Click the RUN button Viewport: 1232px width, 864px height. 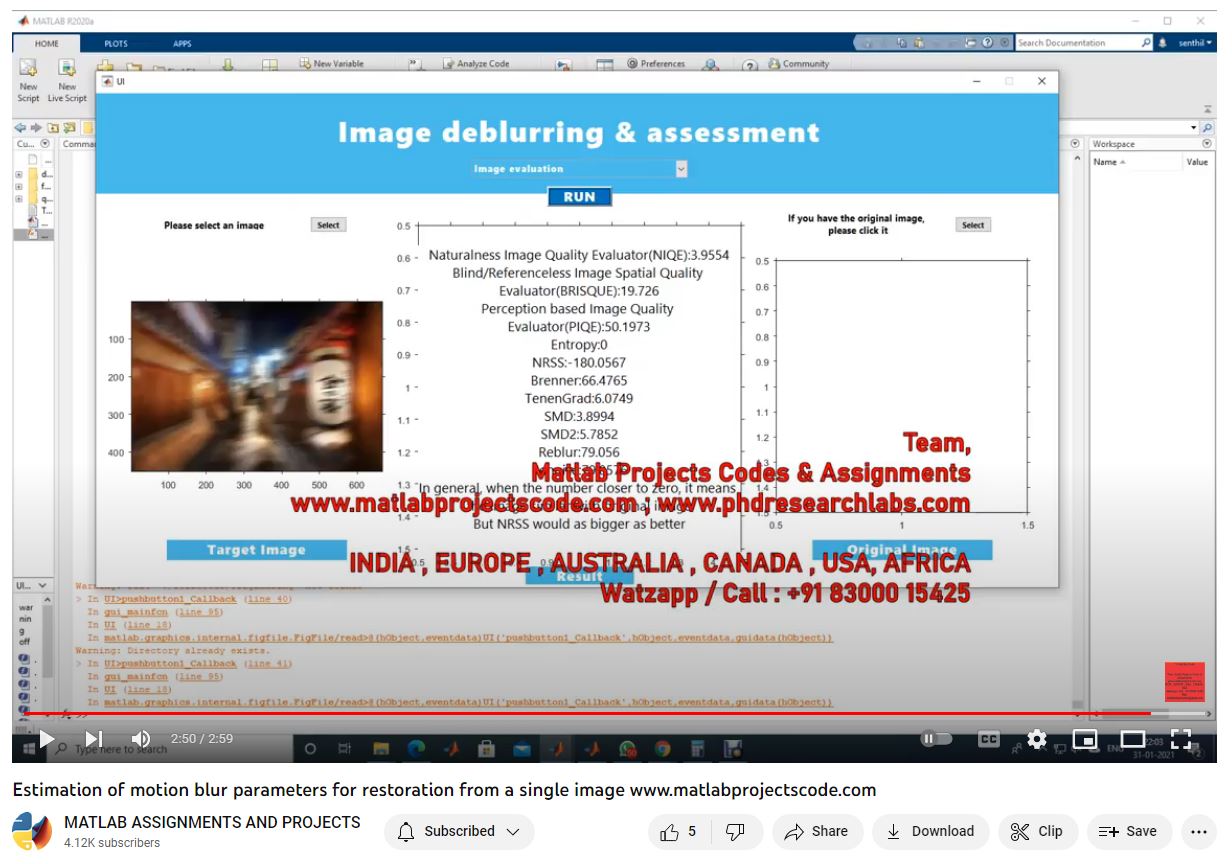[579, 197]
